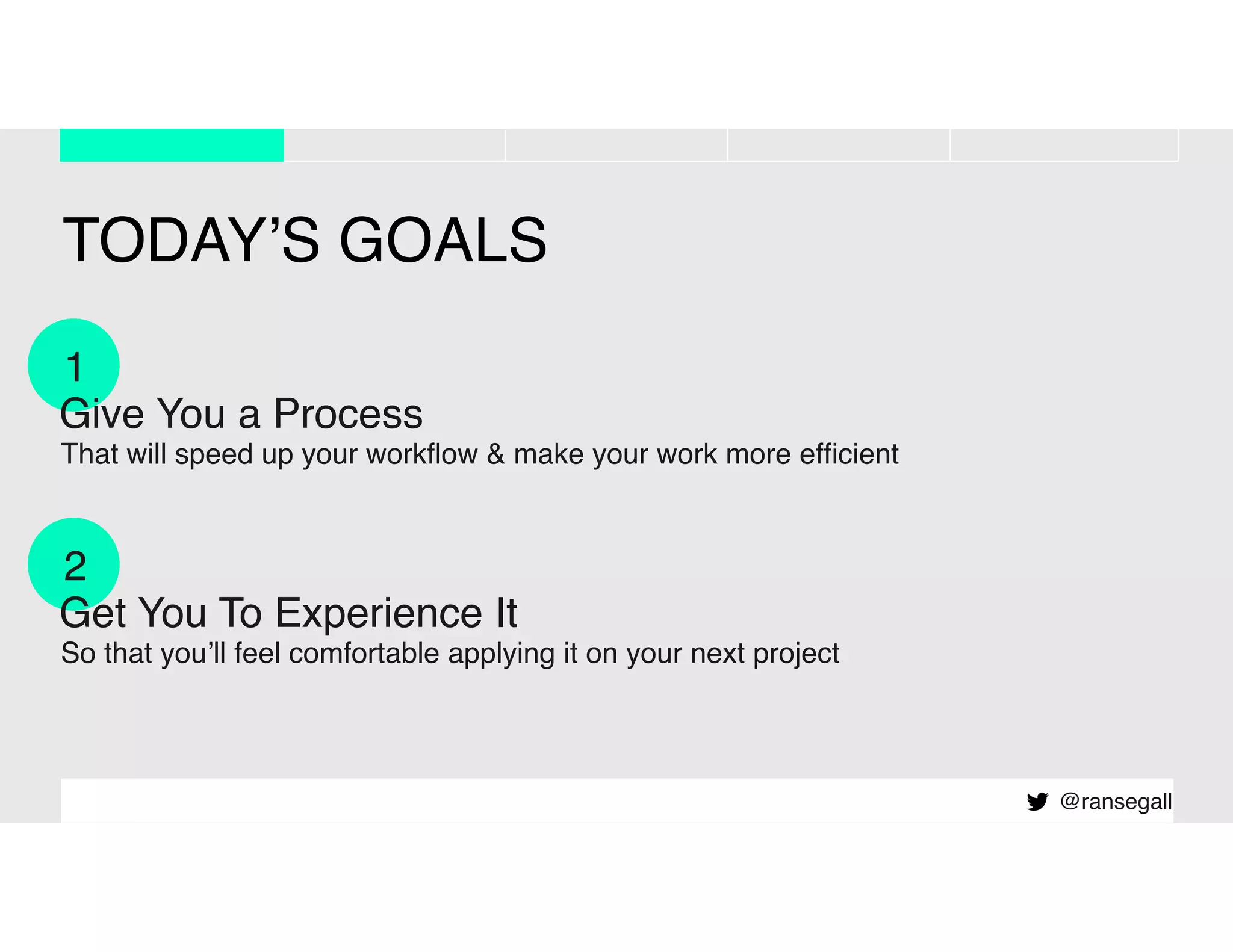The width and height of the screenshot is (1233, 952).
Task: Click the word GOALS in the title
Action: click(443, 240)
